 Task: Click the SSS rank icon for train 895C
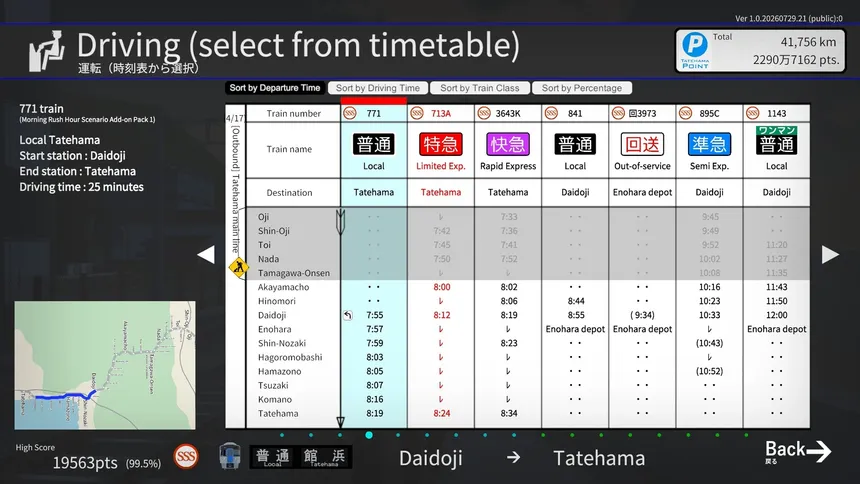(686, 113)
